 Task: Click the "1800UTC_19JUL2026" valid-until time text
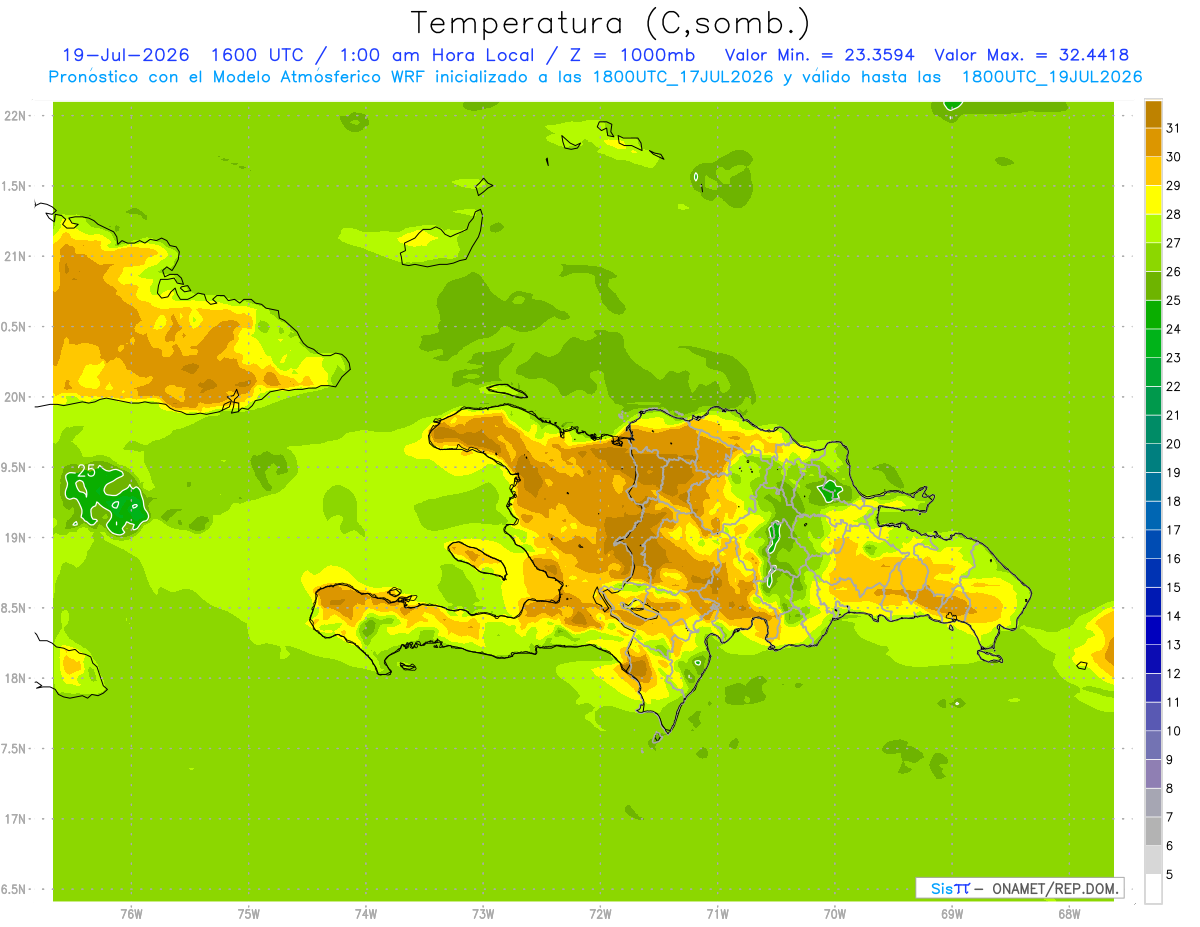[1051, 77]
